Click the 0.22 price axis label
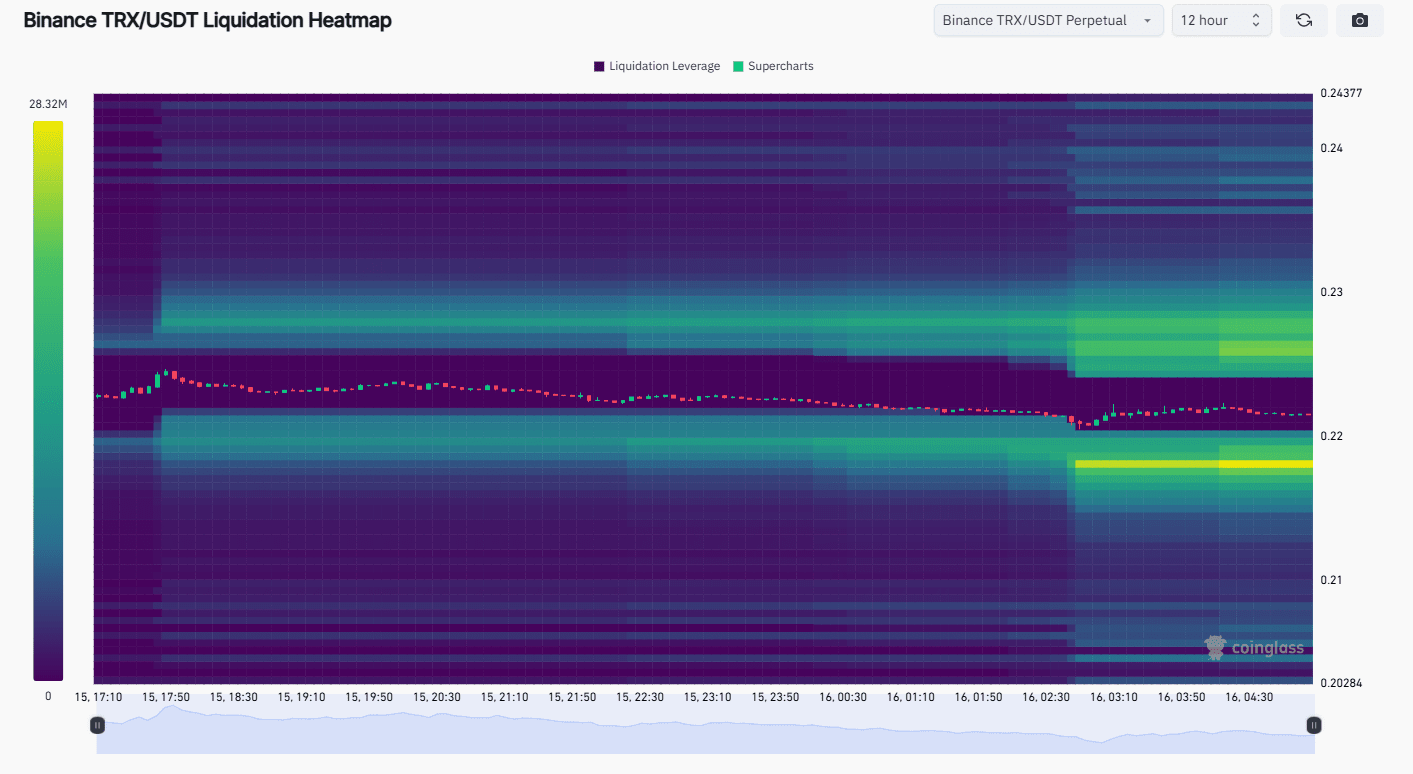 click(1332, 436)
